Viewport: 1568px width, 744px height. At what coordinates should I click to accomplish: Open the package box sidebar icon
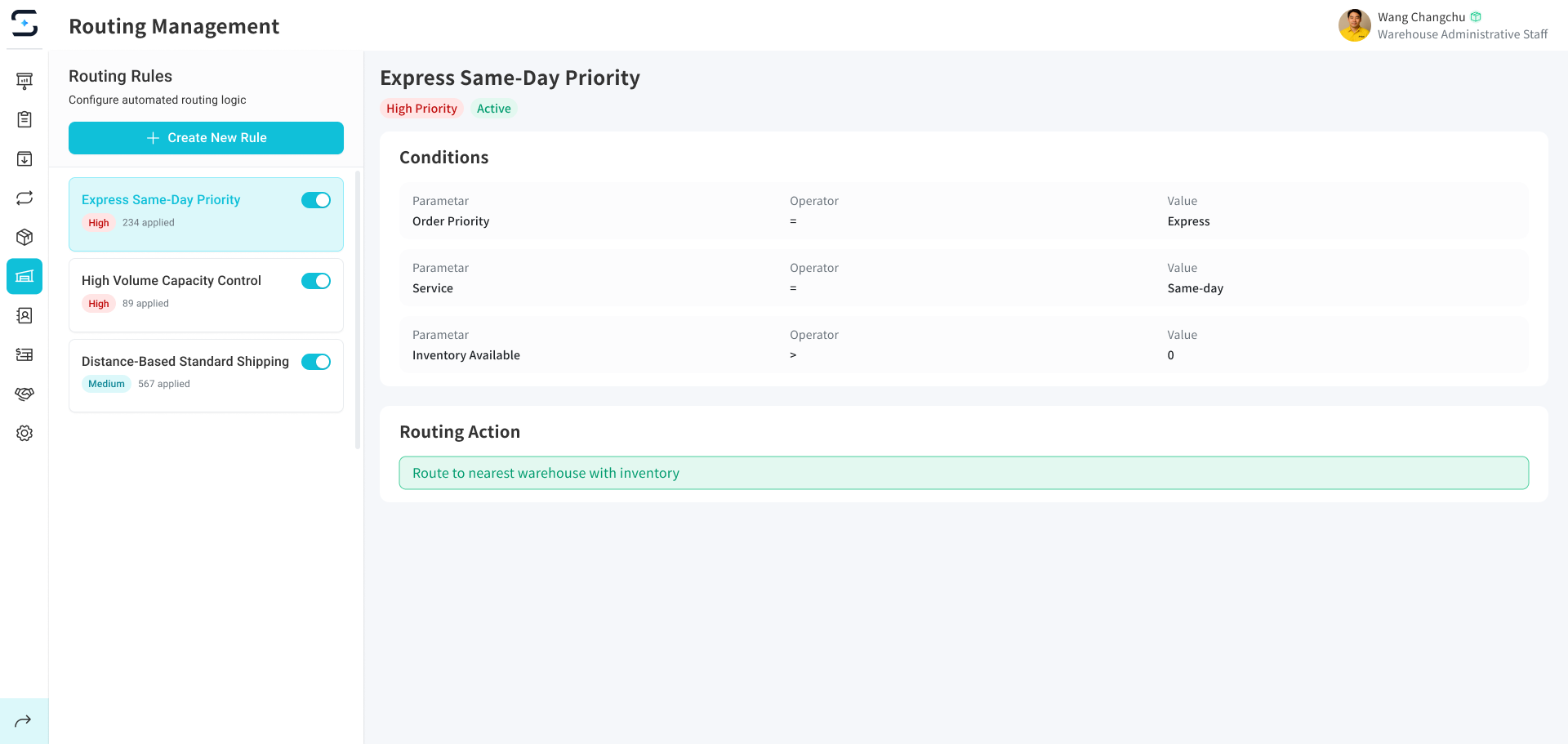(x=24, y=237)
